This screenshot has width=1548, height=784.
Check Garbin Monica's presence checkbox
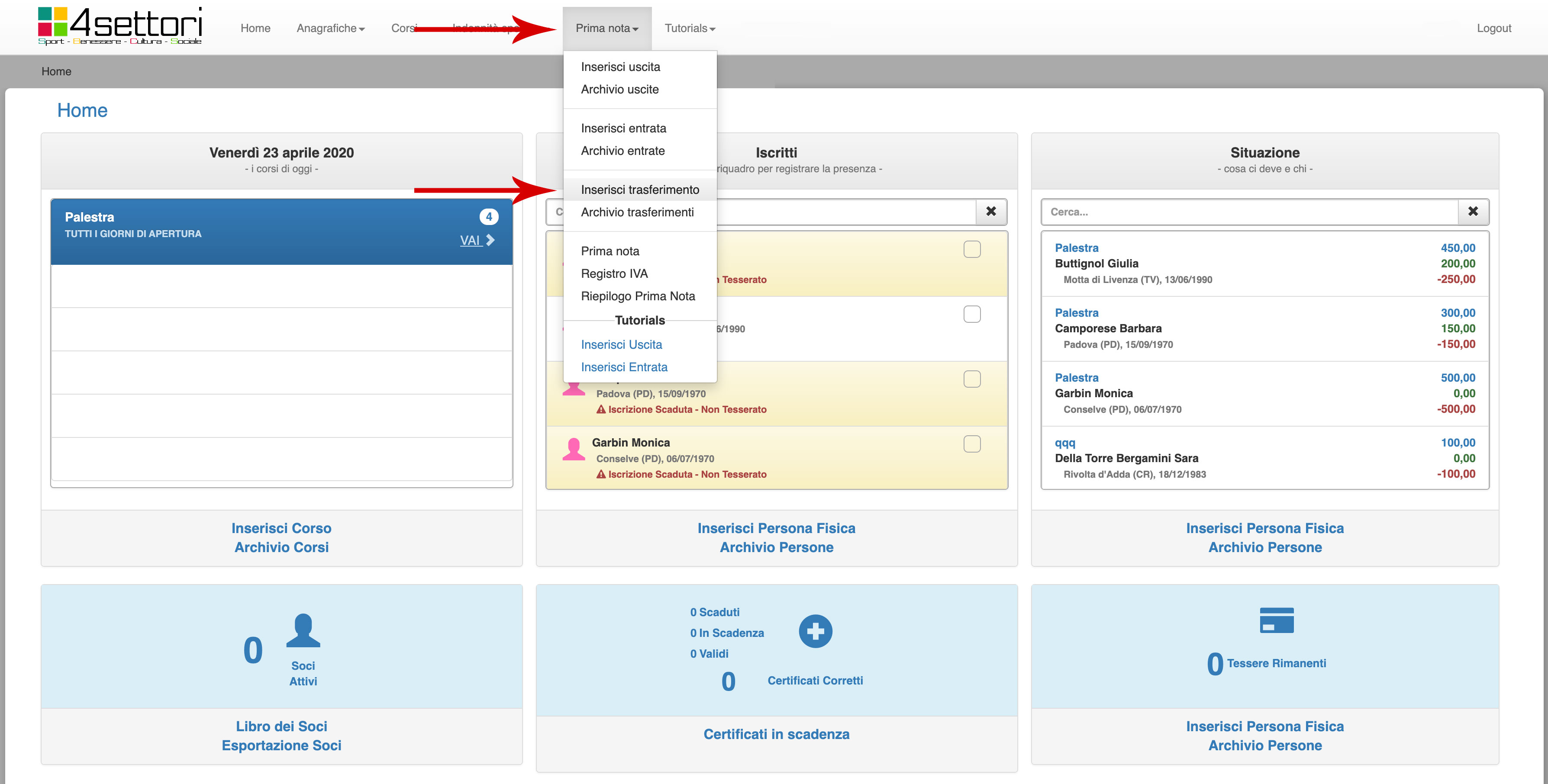coord(972,444)
